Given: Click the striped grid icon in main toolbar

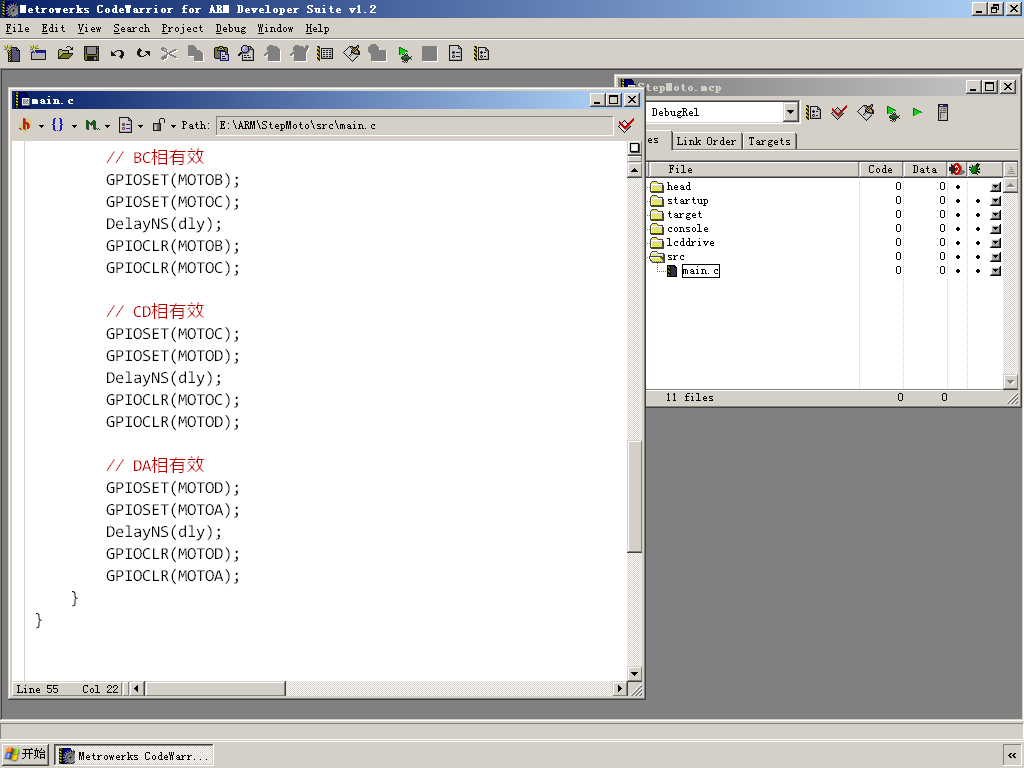Looking at the screenshot, I should pyautogui.click(x=325, y=54).
